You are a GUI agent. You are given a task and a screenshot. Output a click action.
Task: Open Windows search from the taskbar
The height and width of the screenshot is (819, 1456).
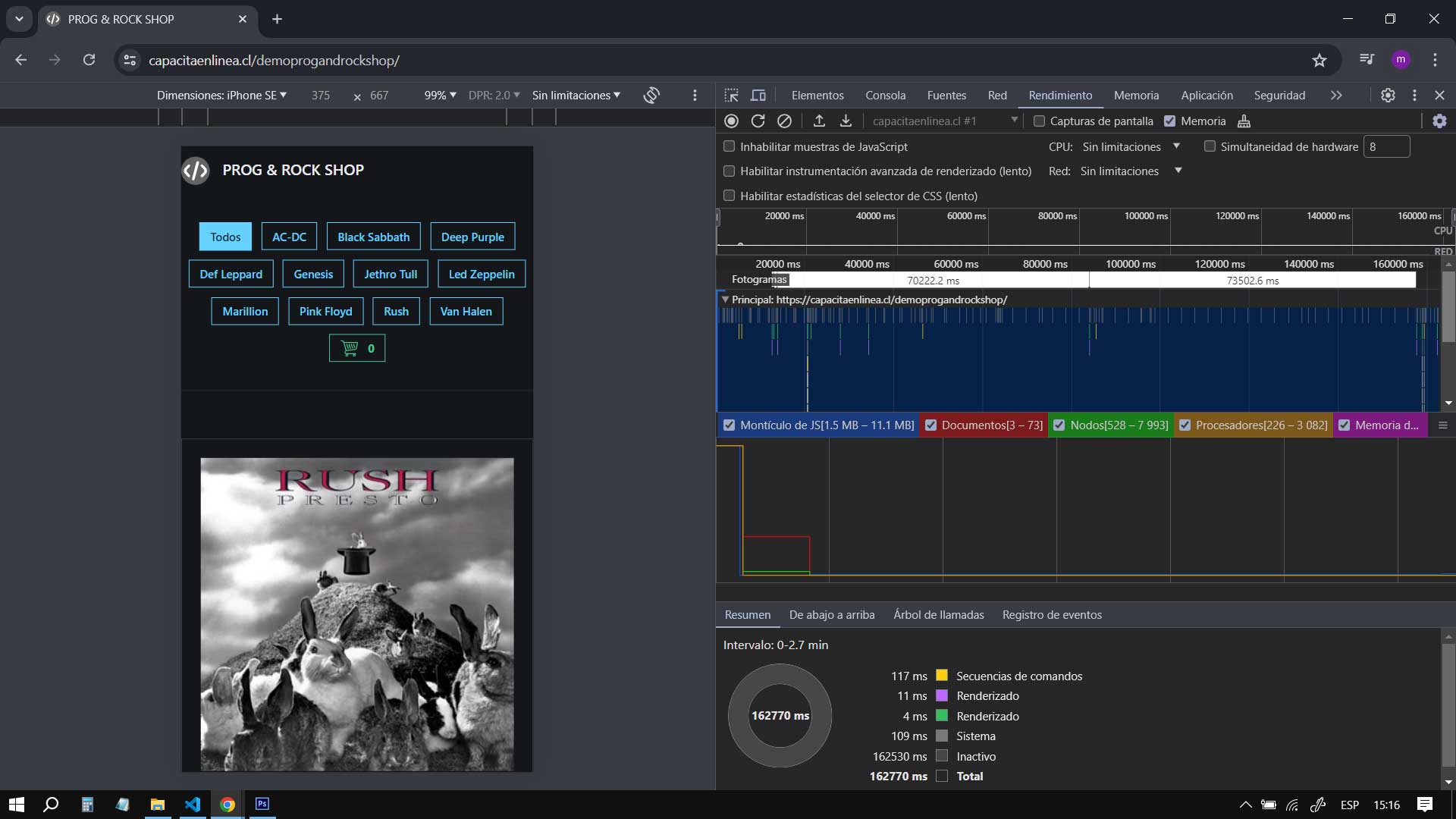(x=51, y=804)
